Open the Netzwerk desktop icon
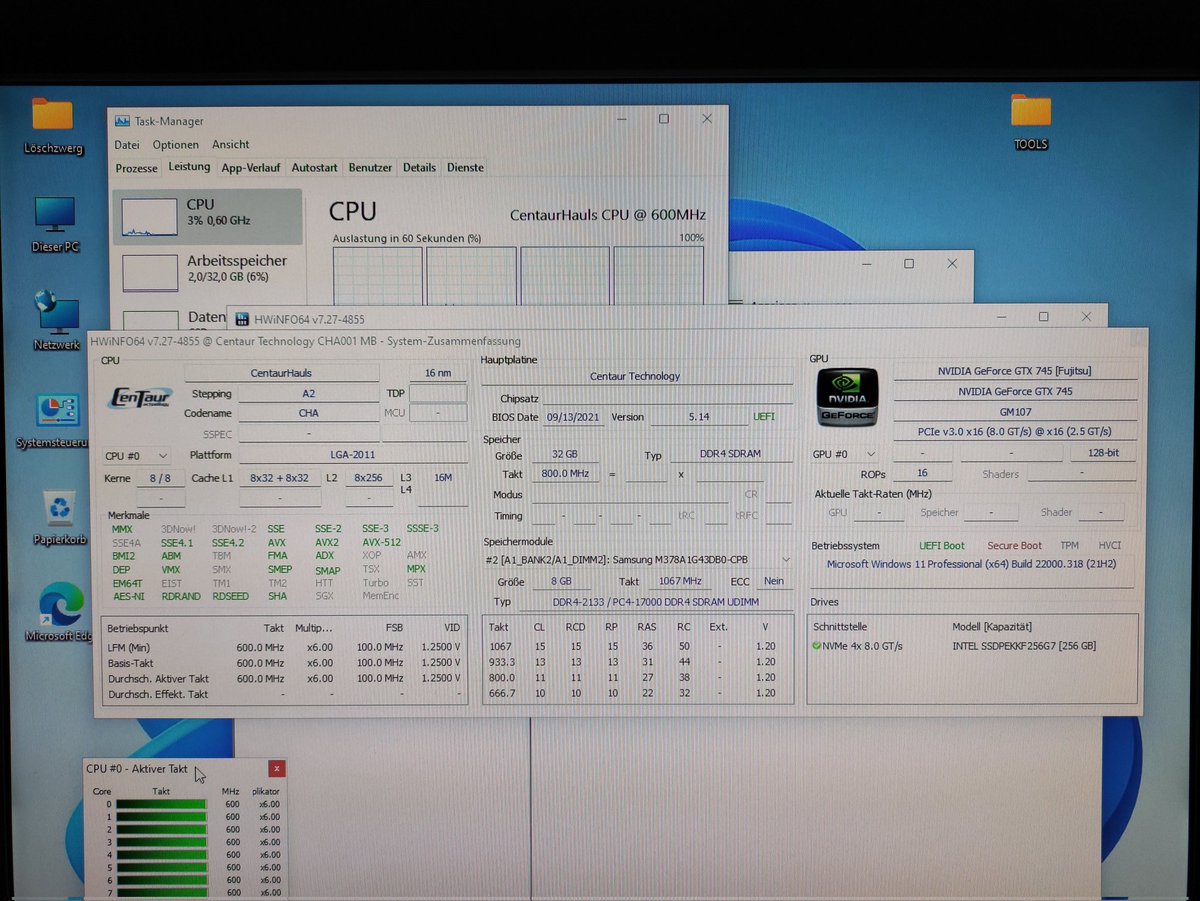The width and height of the screenshot is (1200, 901). (56, 320)
